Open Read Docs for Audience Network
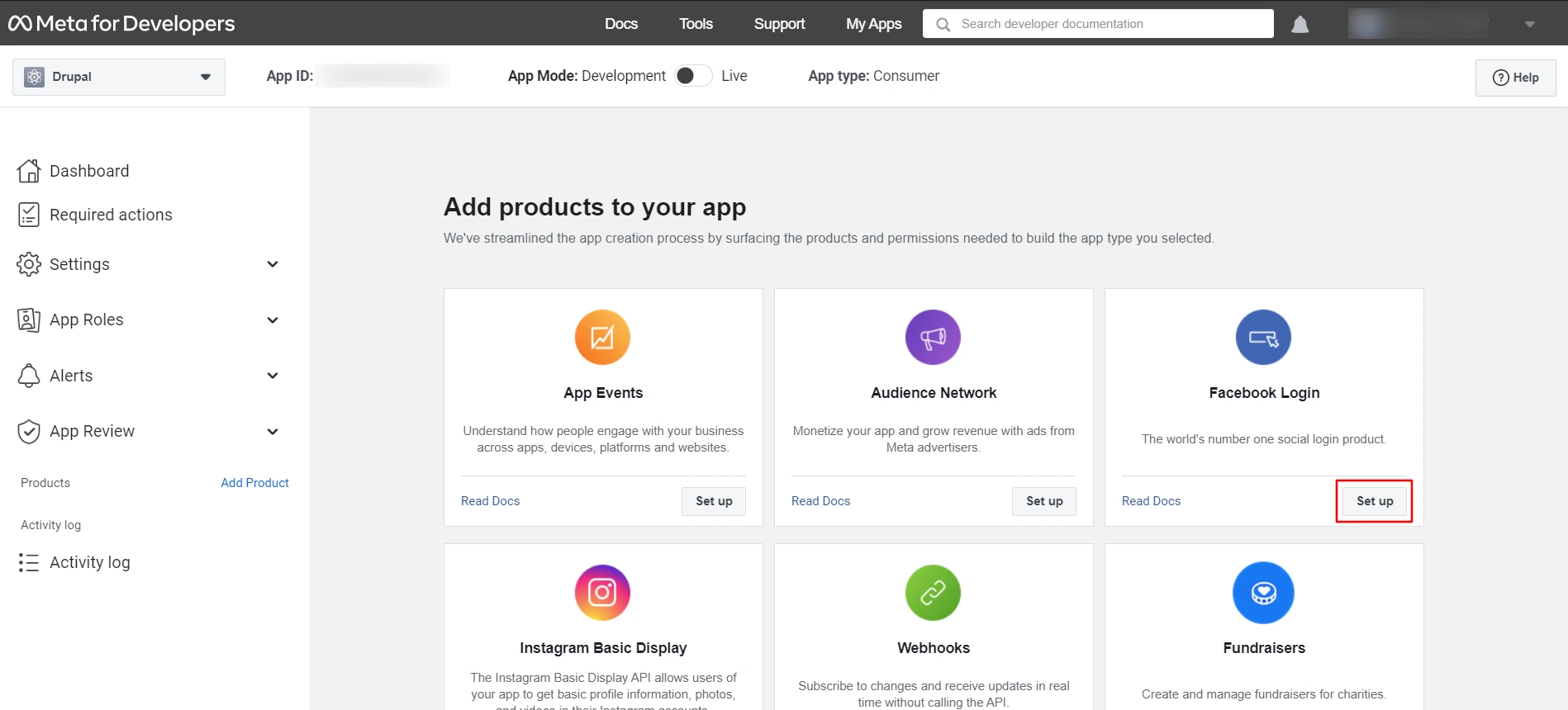This screenshot has width=1568, height=710. (x=821, y=501)
